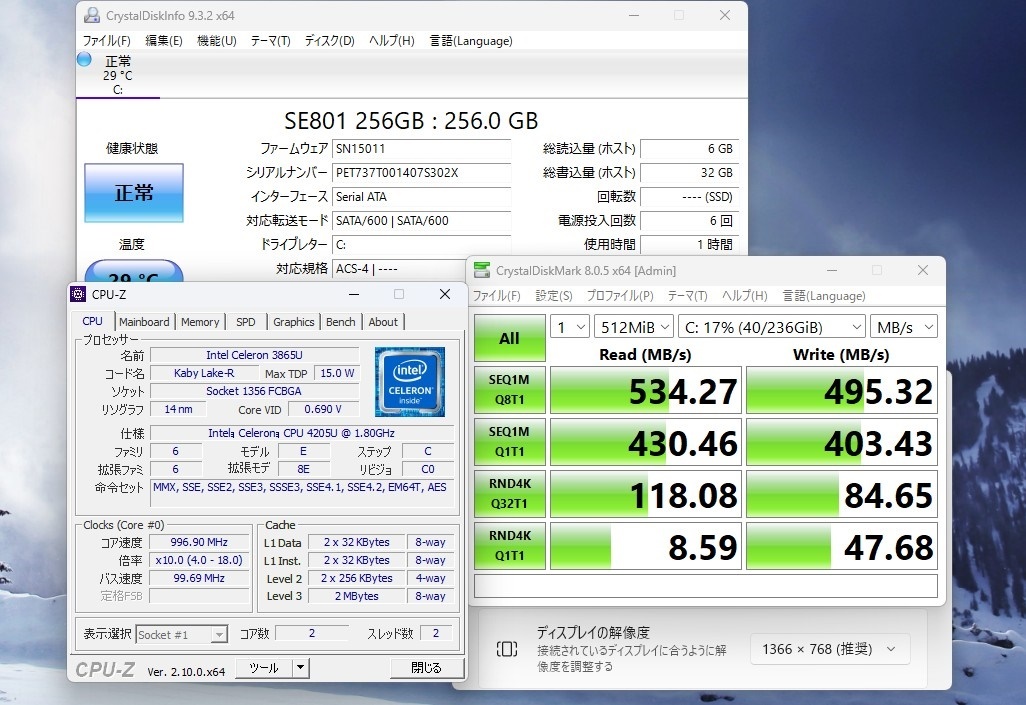Open the 1366 × 768 resolution dropdown
Screen dimensions: 1026x705
pos(830,649)
